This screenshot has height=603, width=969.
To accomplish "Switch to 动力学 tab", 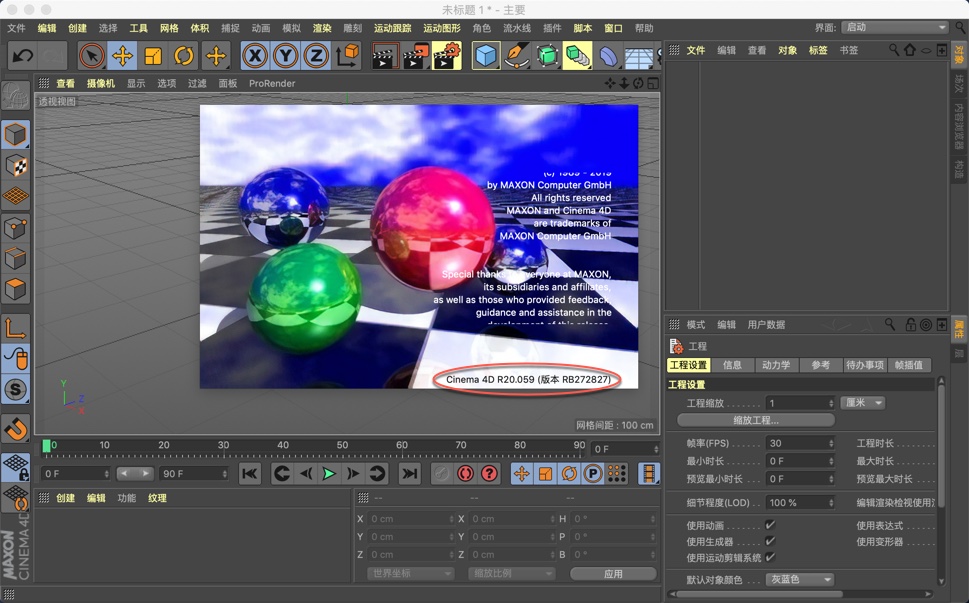I will pyautogui.click(x=776, y=365).
